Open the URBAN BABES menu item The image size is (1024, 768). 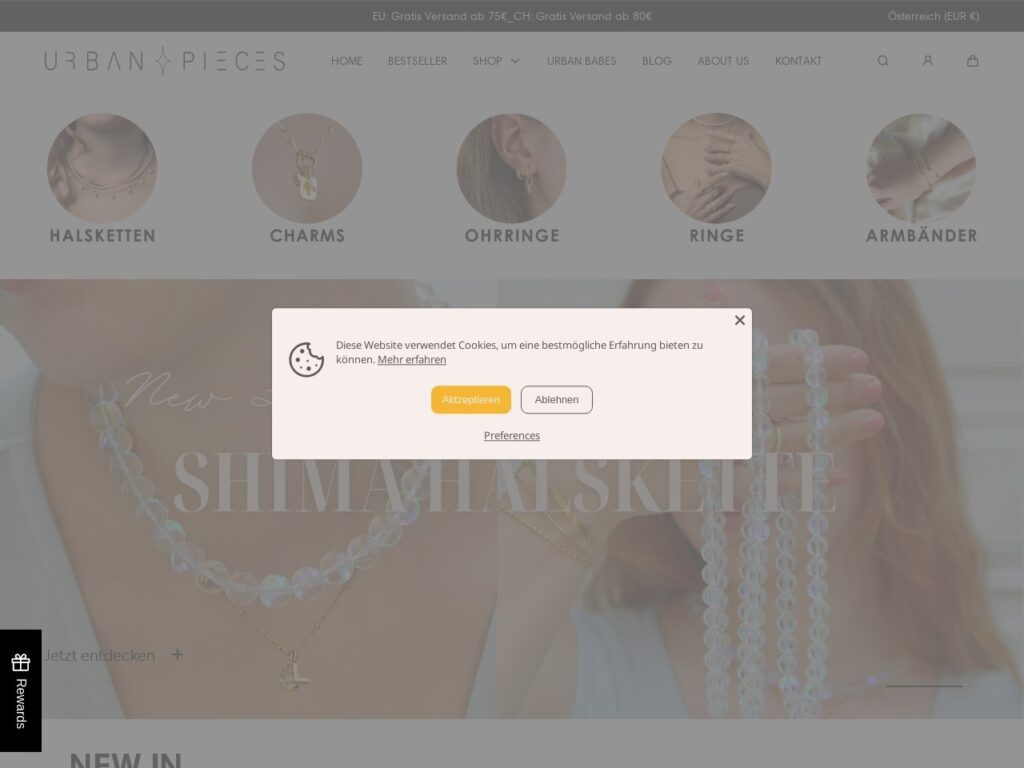tap(581, 61)
